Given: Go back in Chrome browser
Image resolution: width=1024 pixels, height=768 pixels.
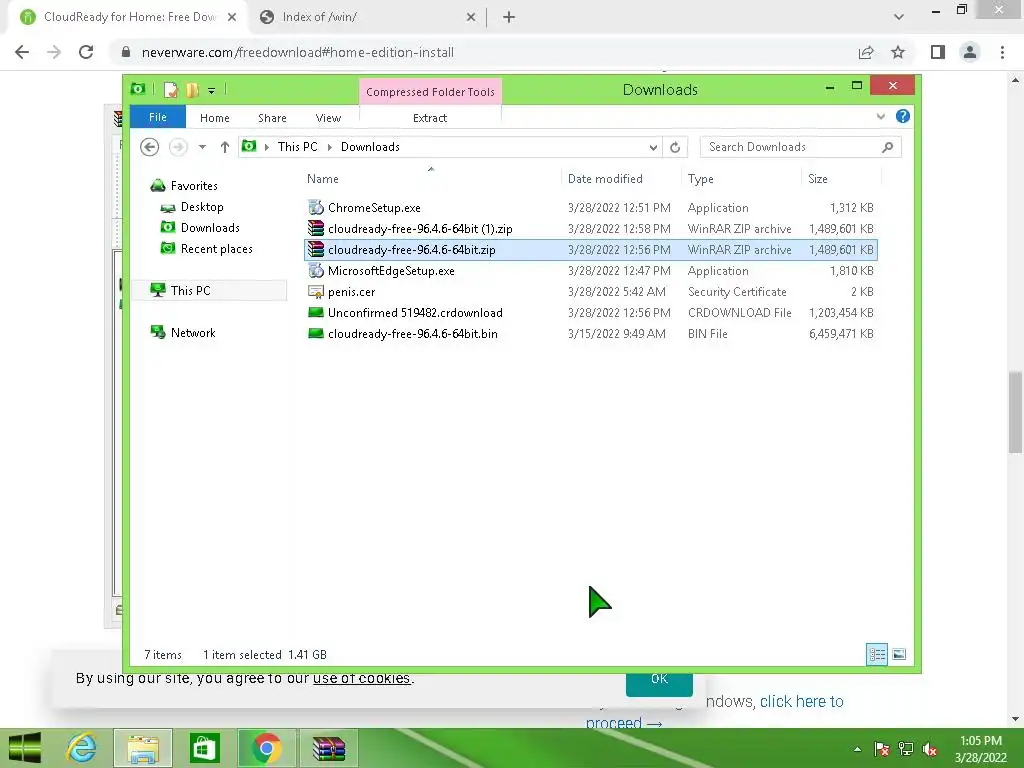Looking at the screenshot, I should 22,52.
